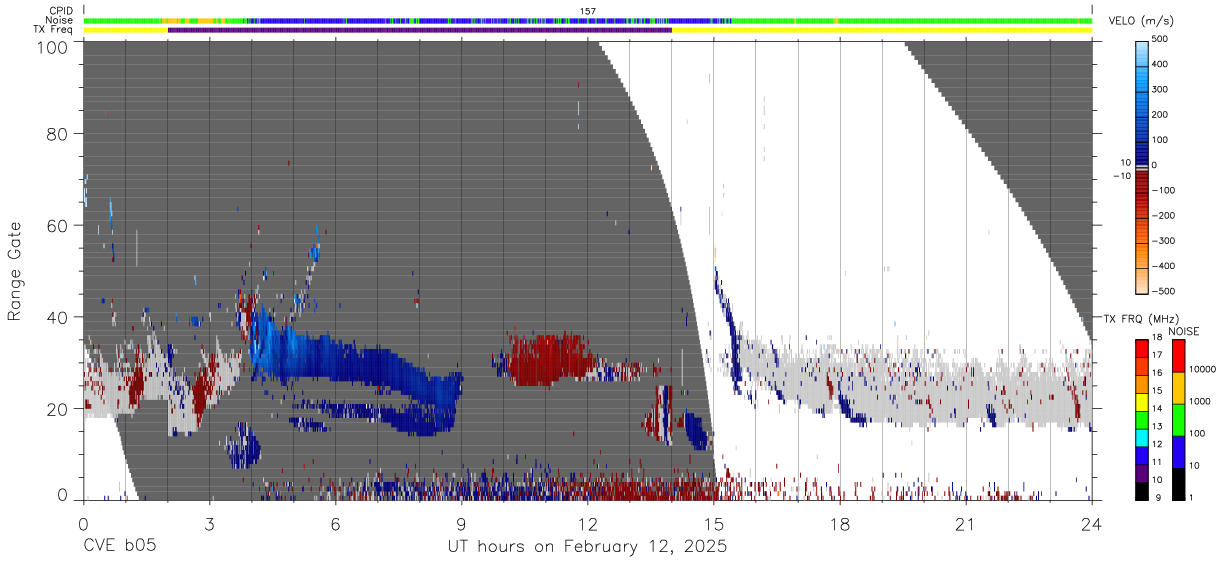Click the CPID label at top left
The width and height of the screenshot is (1228, 567).
[x=62, y=11]
